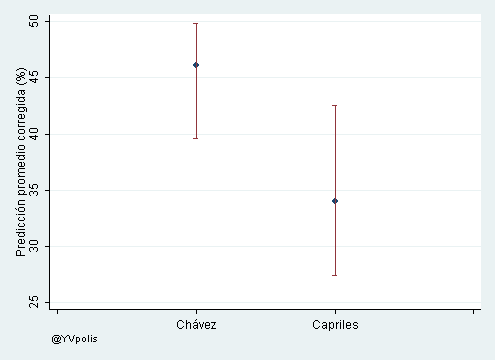Image resolution: width=495 pixels, height=360 pixels.
Task: Click the @YVpolis watermark text
Action: [x=74, y=339]
